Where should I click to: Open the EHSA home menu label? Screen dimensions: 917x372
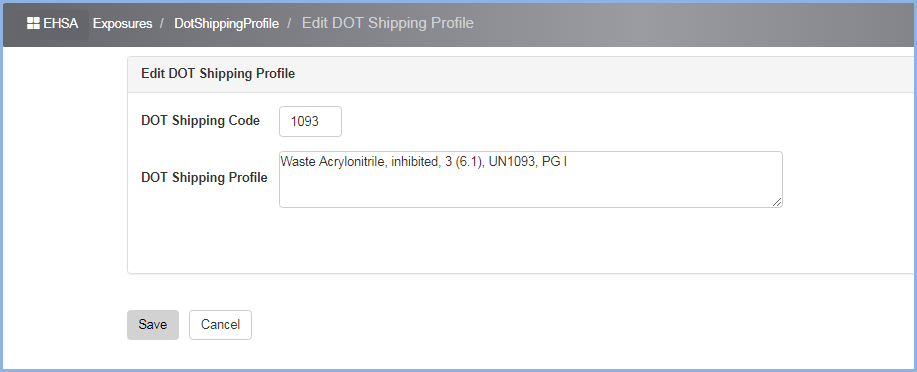(60, 23)
